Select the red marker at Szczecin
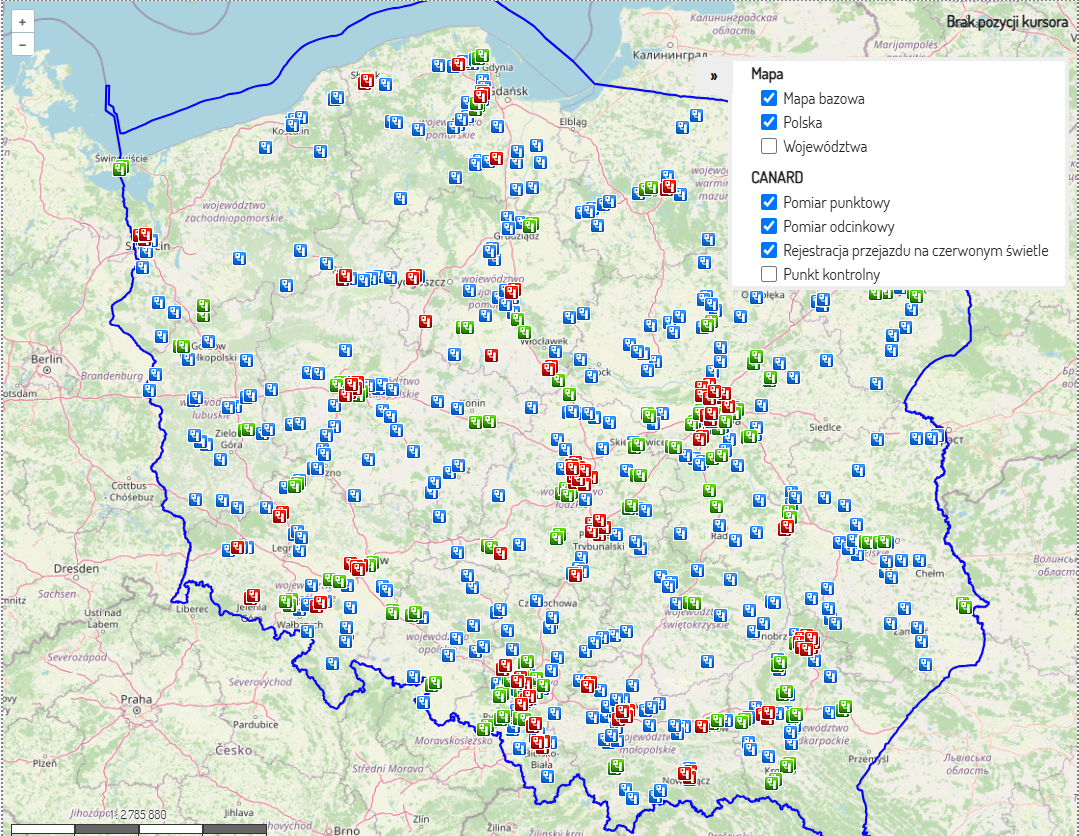The image size is (1079, 836). [144, 236]
